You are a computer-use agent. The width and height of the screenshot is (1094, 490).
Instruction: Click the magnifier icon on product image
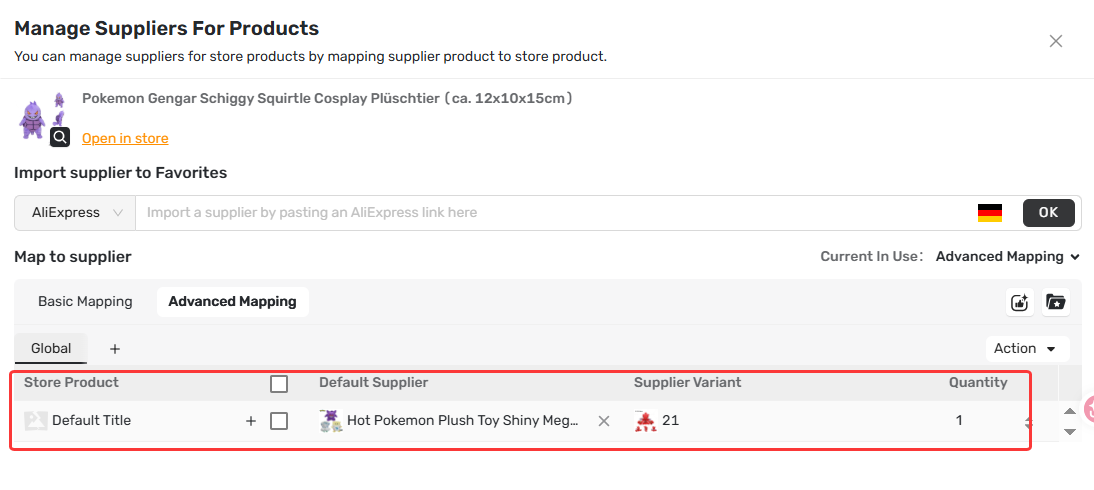[x=60, y=136]
